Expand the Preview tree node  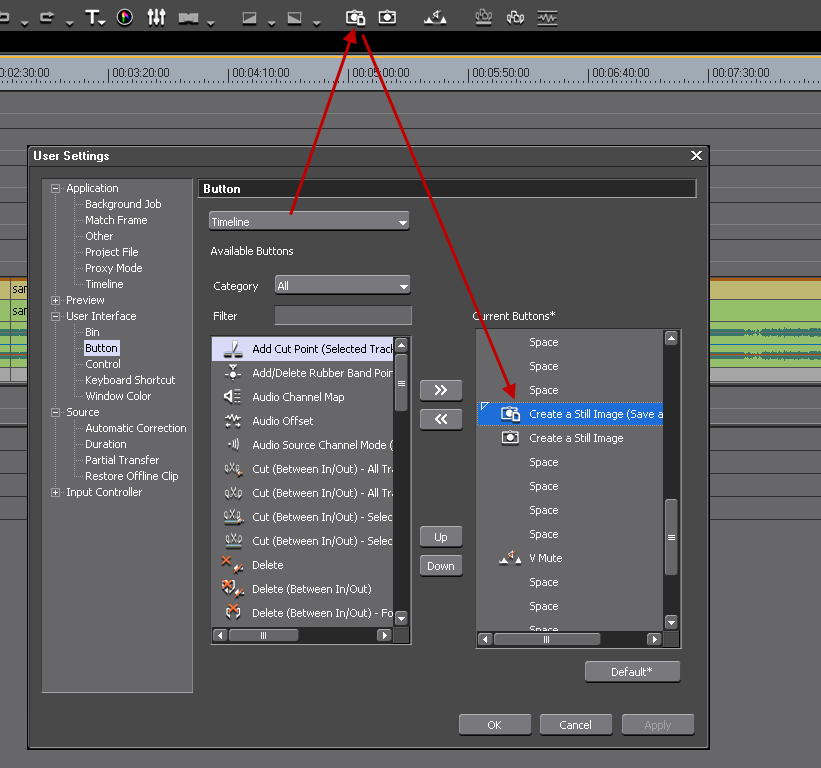[56, 300]
